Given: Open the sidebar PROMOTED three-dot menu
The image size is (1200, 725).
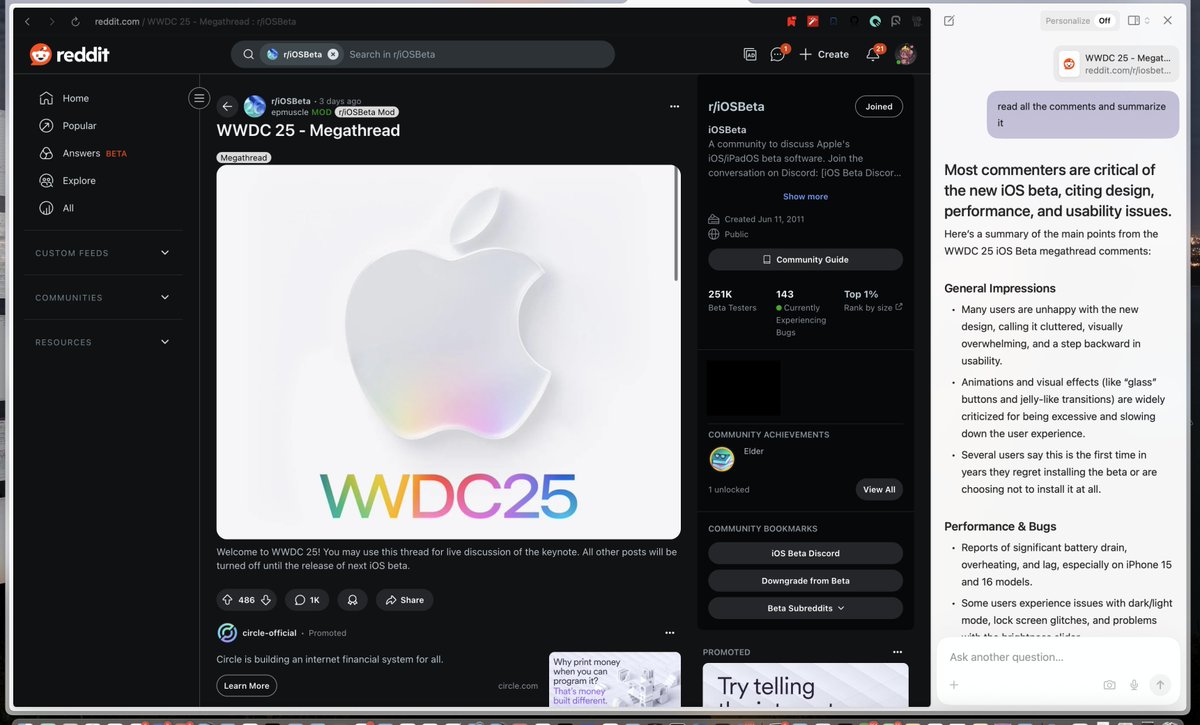Looking at the screenshot, I should pyautogui.click(x=897, y=652).
